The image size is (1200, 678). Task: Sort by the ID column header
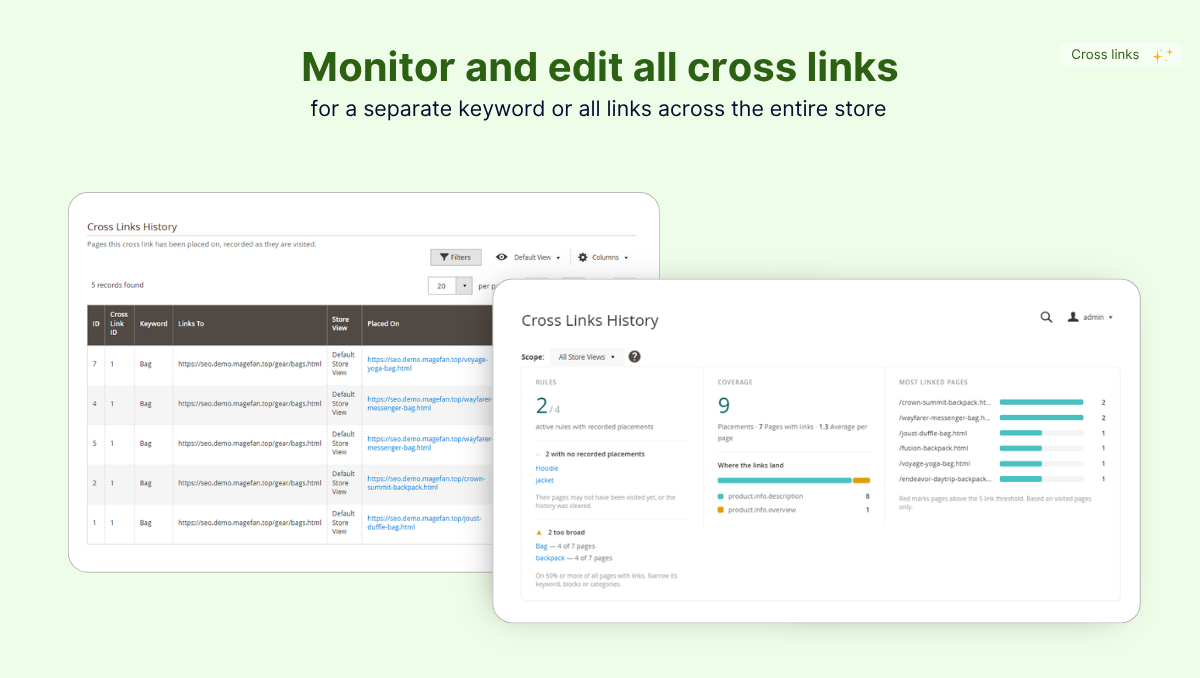click(96, 324)
